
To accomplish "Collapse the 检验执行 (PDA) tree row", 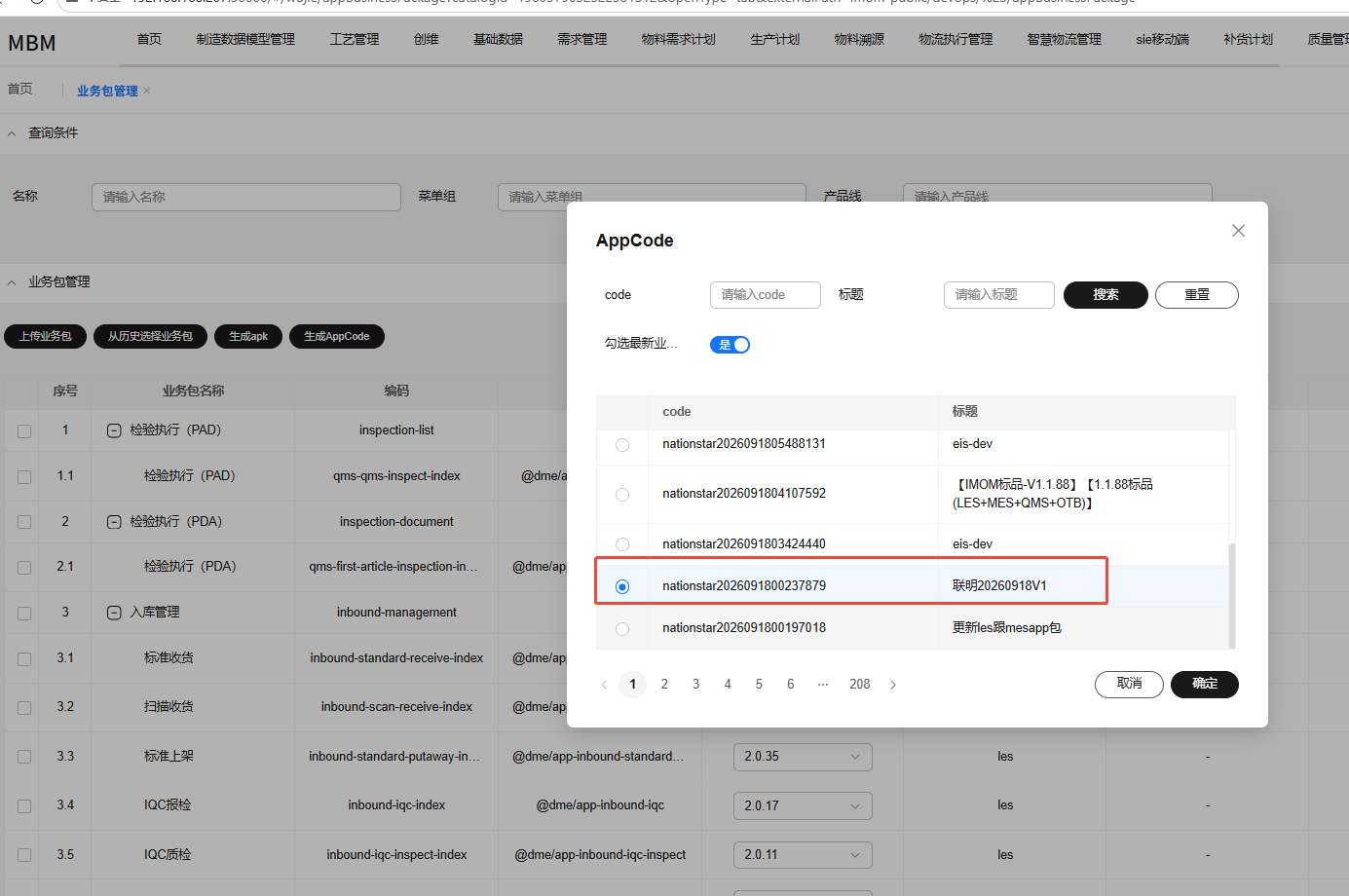I will click(x=114, y=522).
